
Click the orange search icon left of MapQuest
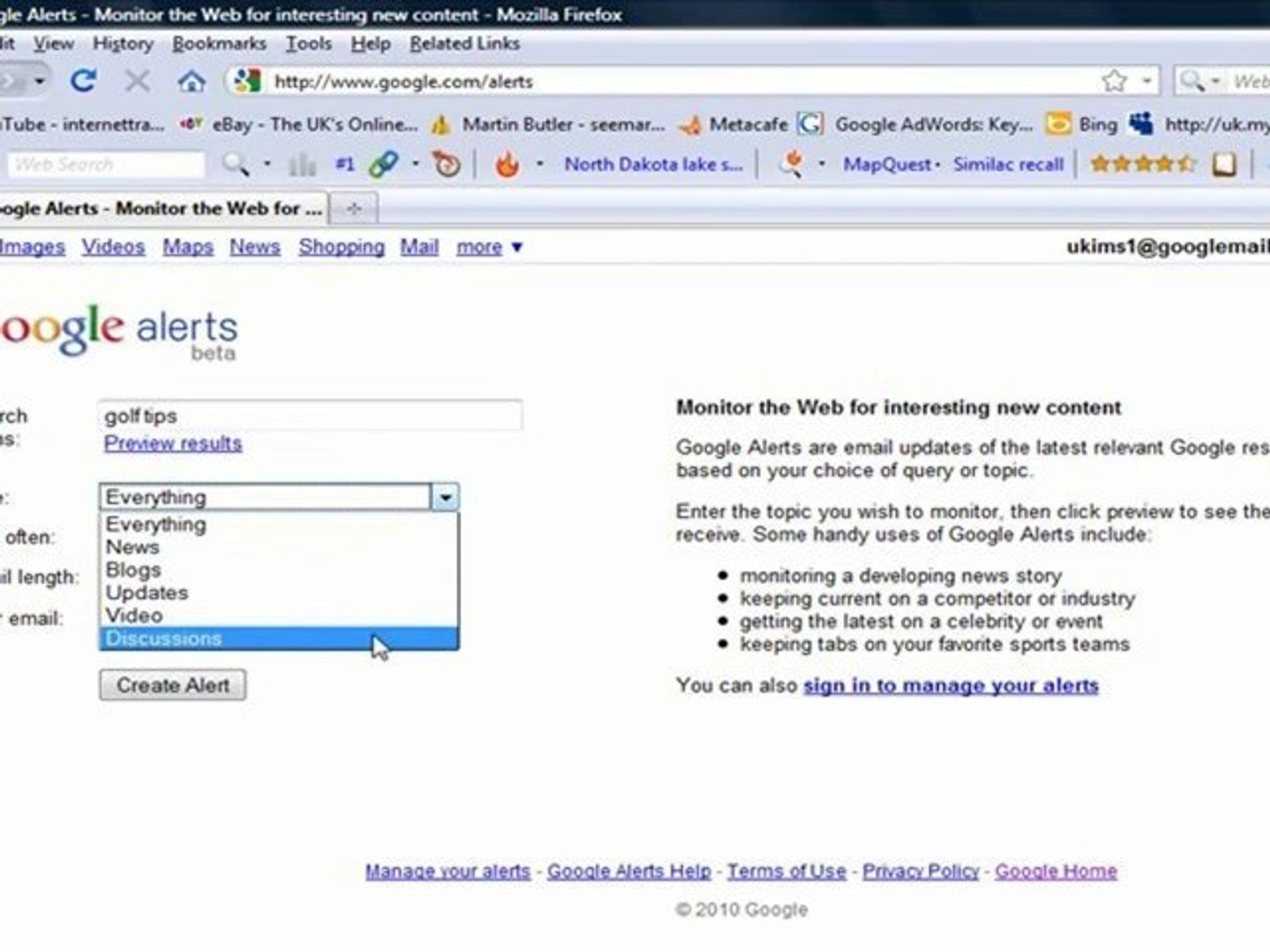pyautogui.click(x=792, y=164)
